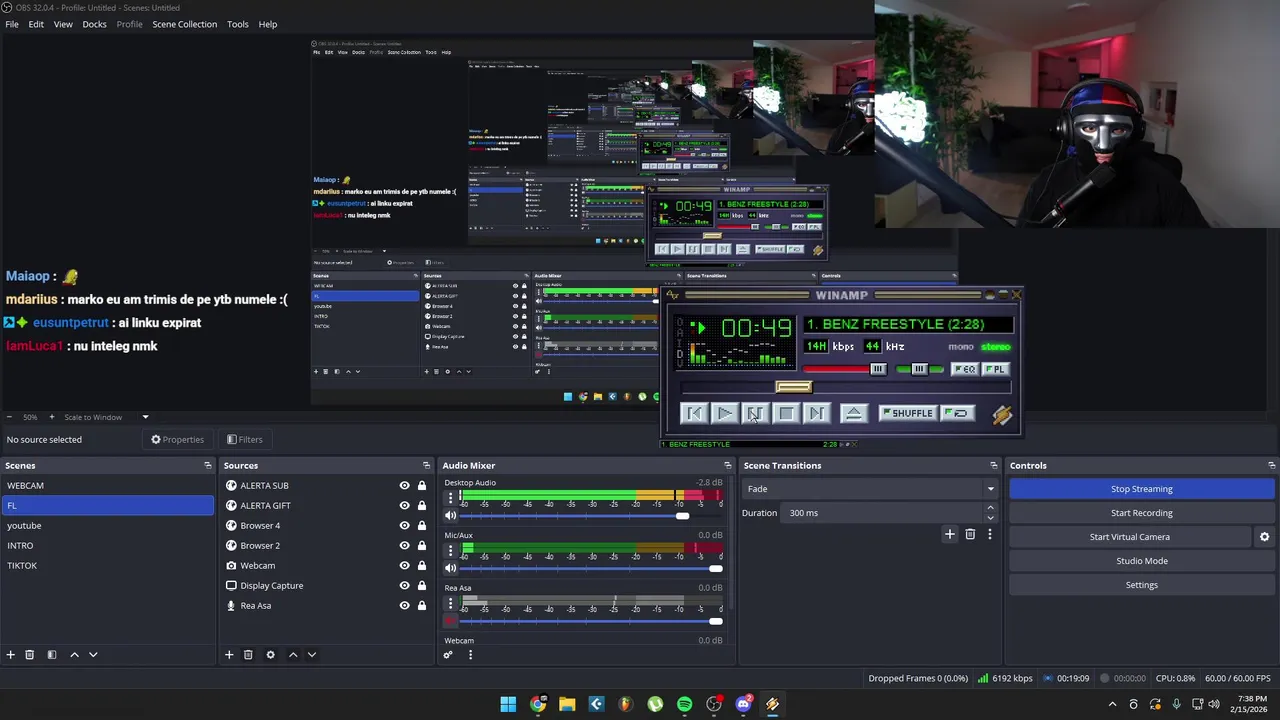Open the Docks menu

94,24
